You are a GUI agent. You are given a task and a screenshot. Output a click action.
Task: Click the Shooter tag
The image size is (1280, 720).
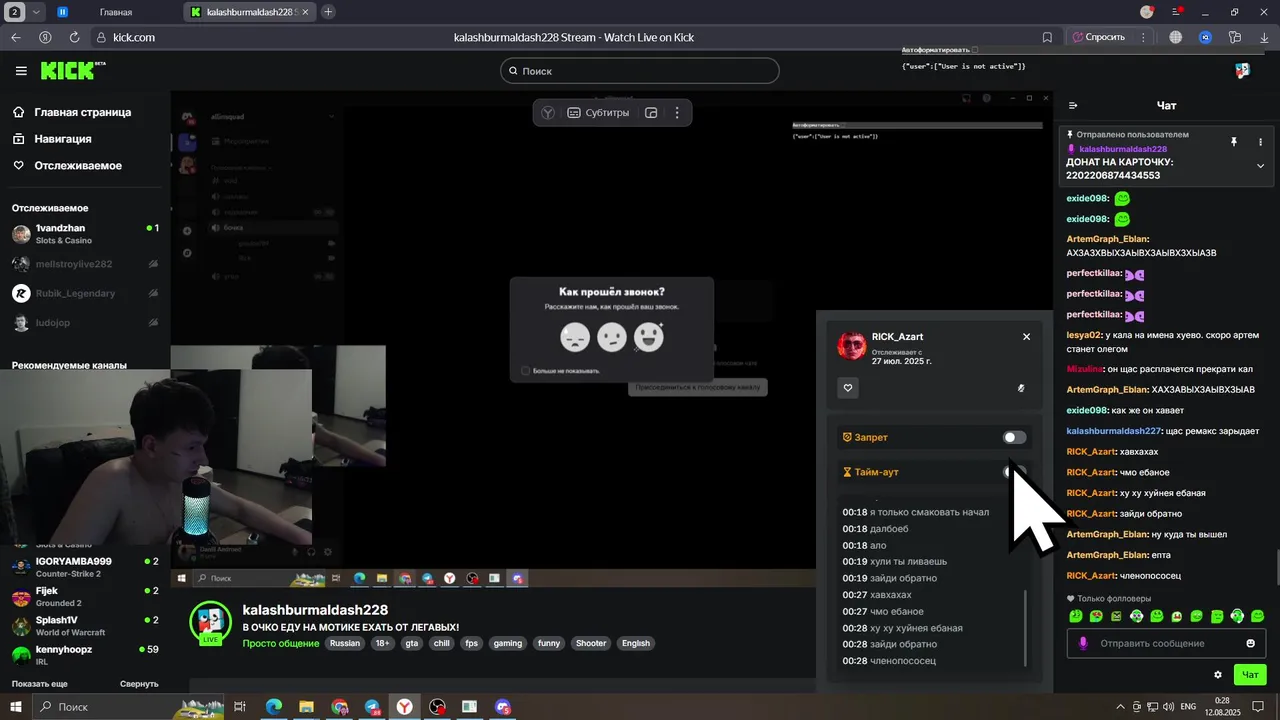tap(591, 643)
